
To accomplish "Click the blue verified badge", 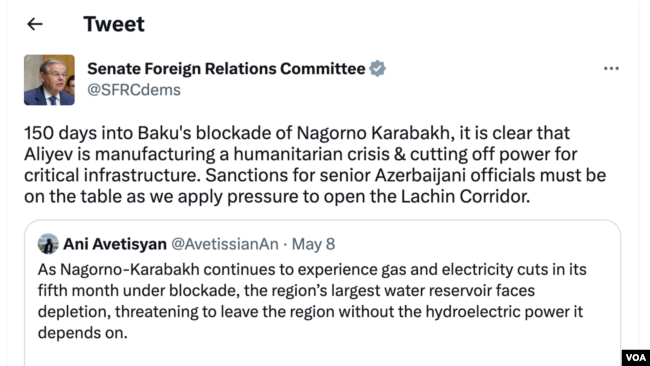I will click(x=377, y=68).
